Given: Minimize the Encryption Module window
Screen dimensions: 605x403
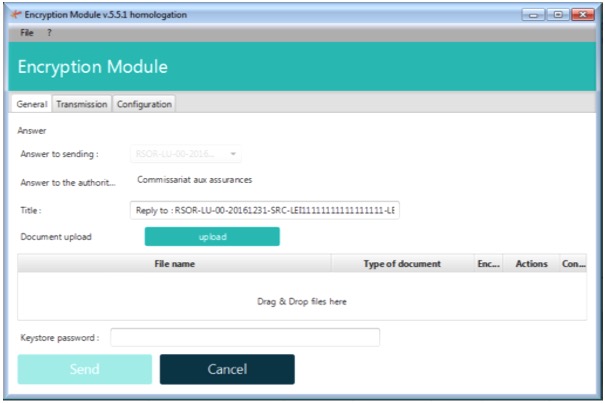Looking at the screenshot, I should tap(532, 15).
